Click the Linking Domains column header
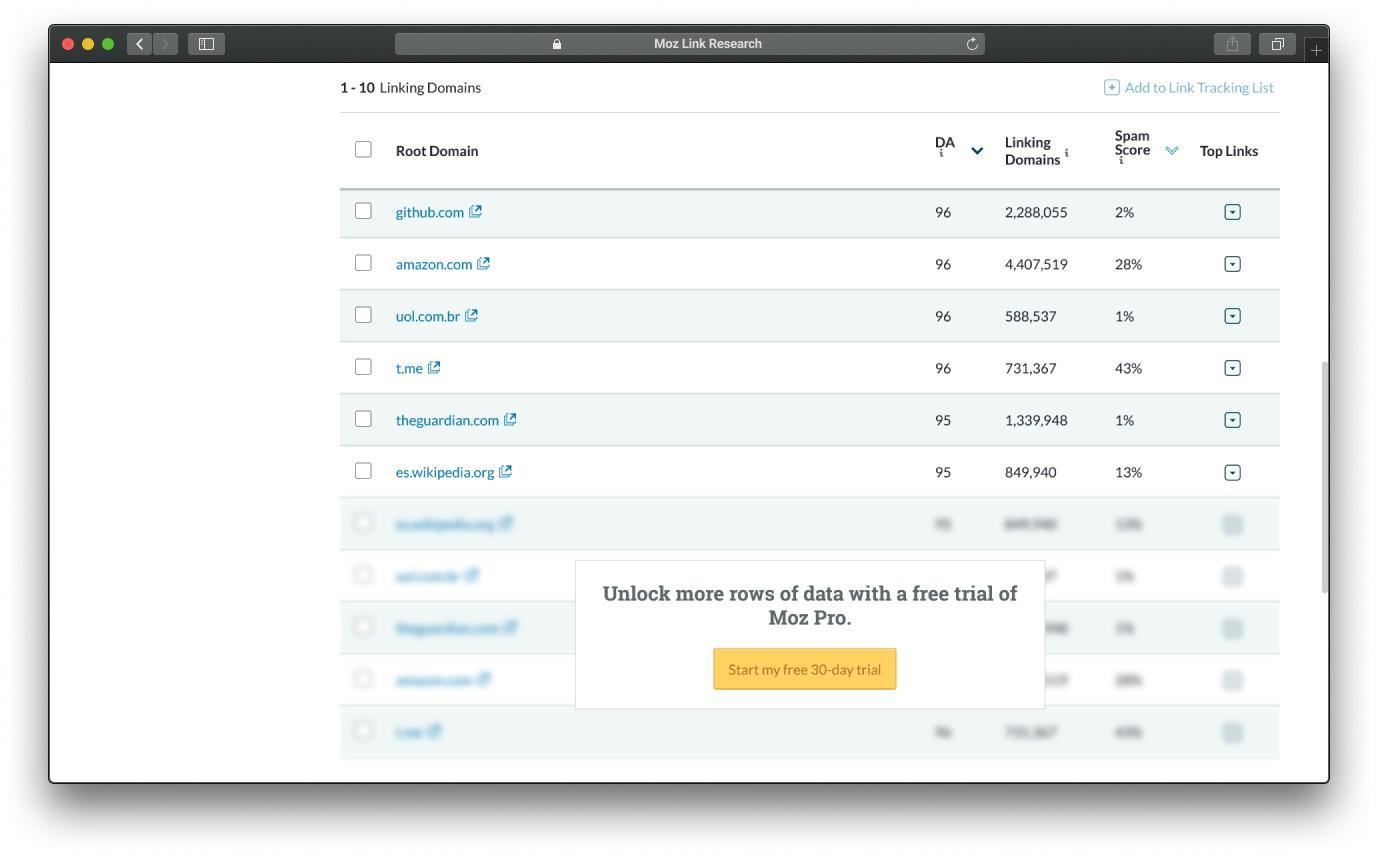This screenshot has height=856, width=1378. pyautogui.click(x=1032, y=151)
